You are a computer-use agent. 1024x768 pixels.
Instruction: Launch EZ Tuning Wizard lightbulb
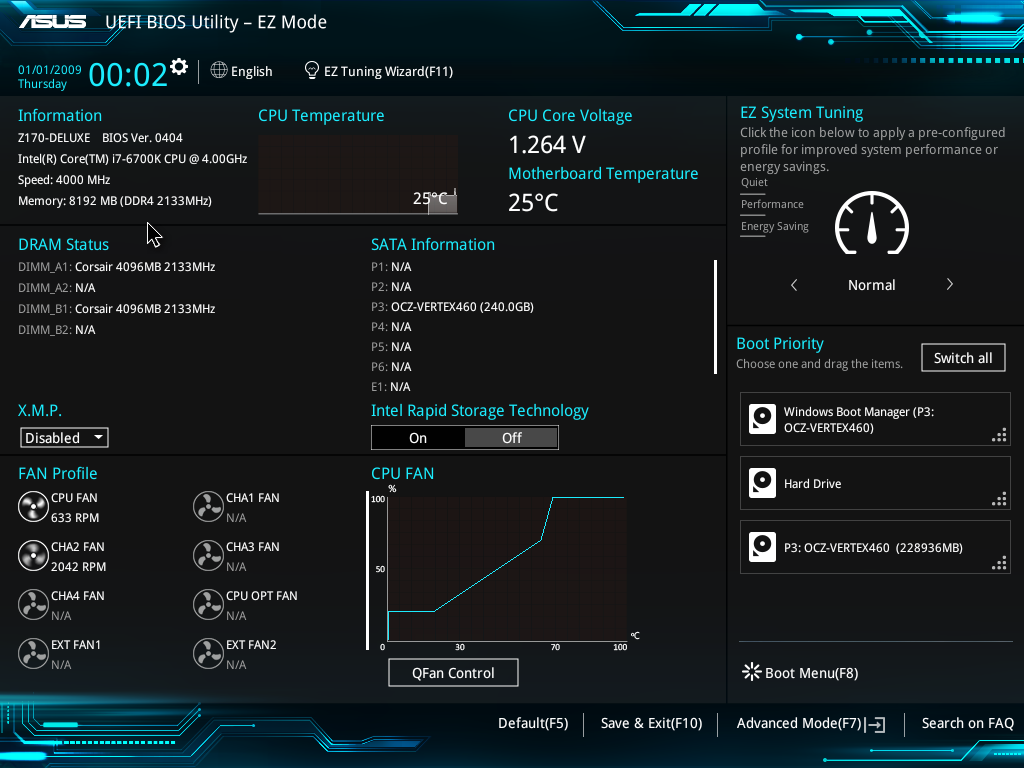point(312,71)
